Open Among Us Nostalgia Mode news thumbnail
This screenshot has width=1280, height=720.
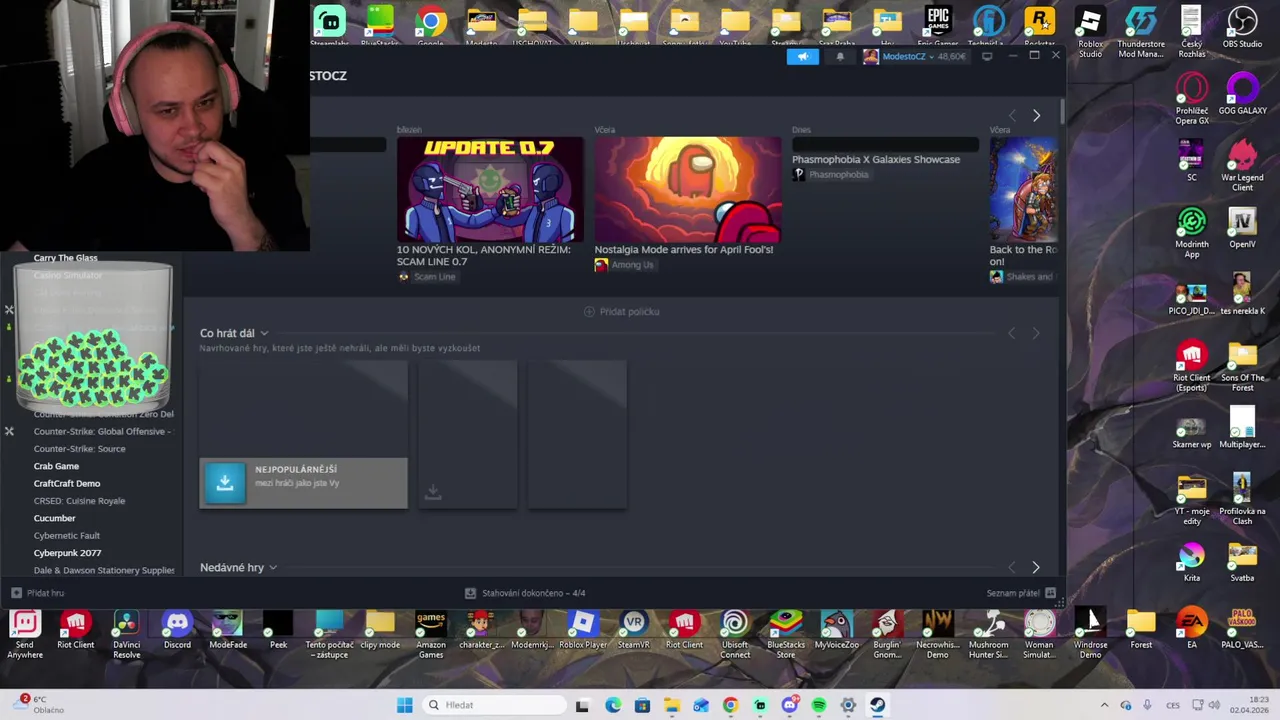click(687, 190)
